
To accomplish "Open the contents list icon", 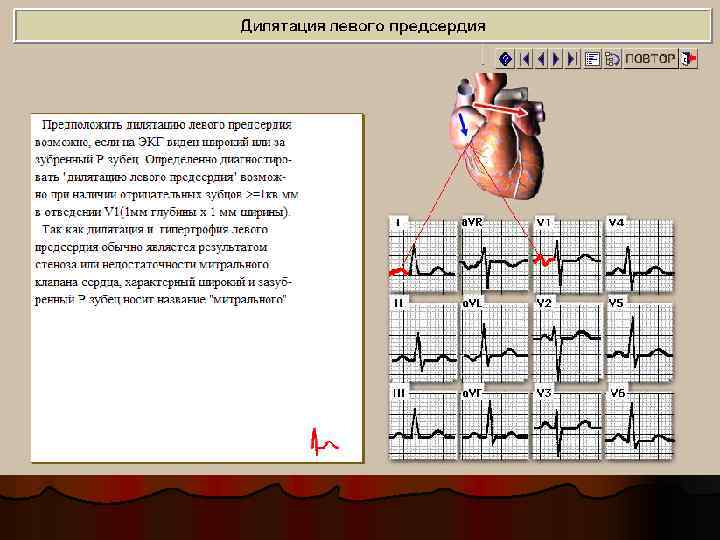I will [592, 59].
